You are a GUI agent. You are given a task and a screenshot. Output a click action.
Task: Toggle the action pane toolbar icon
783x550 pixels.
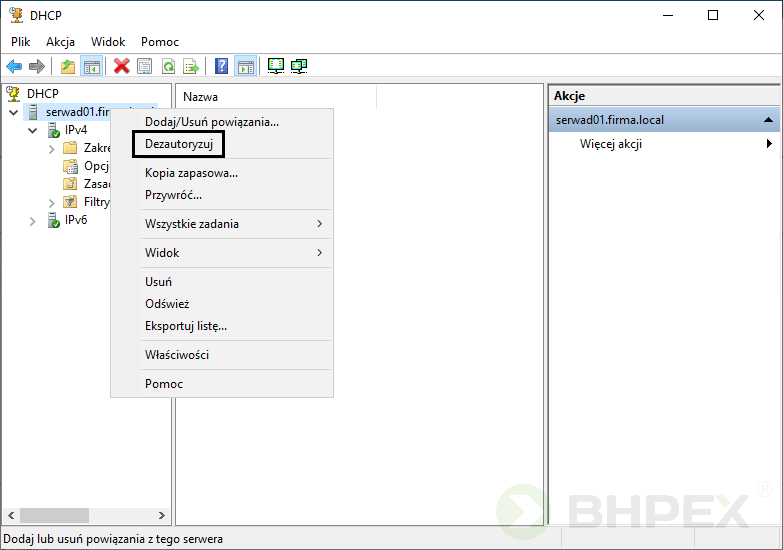point(245,66)
